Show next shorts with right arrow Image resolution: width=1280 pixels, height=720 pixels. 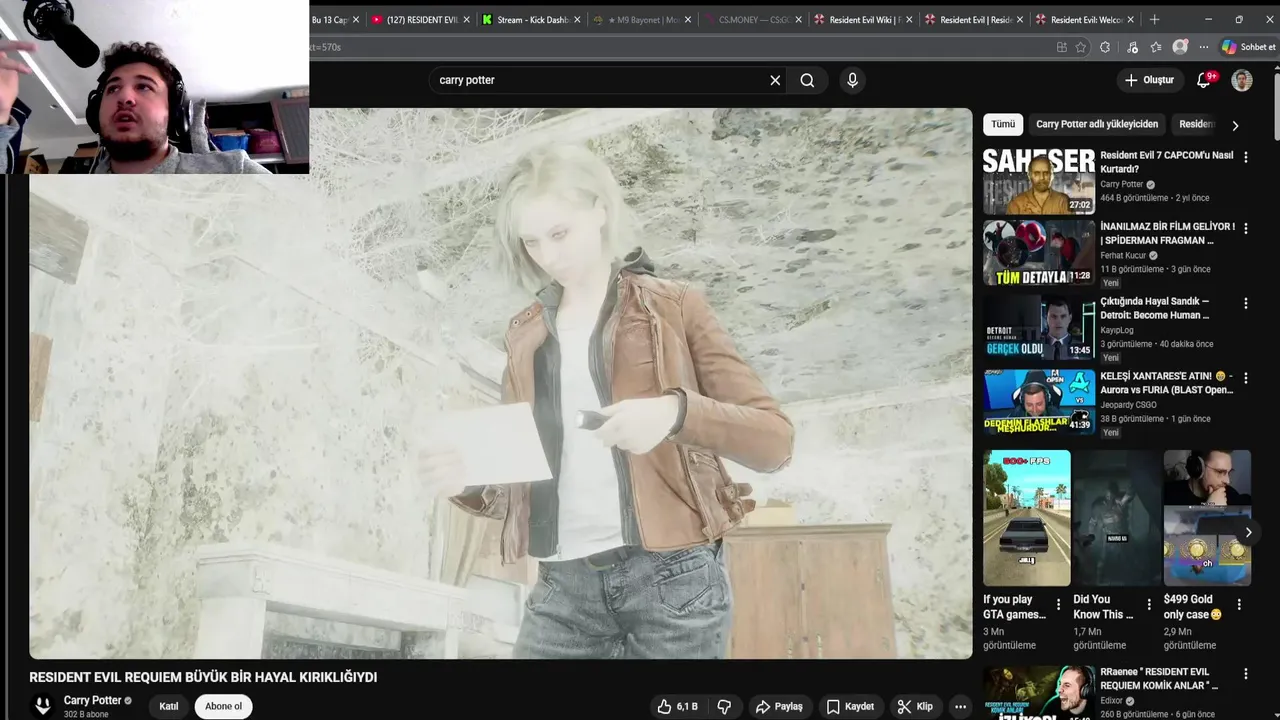click(x=1248, y=532)
